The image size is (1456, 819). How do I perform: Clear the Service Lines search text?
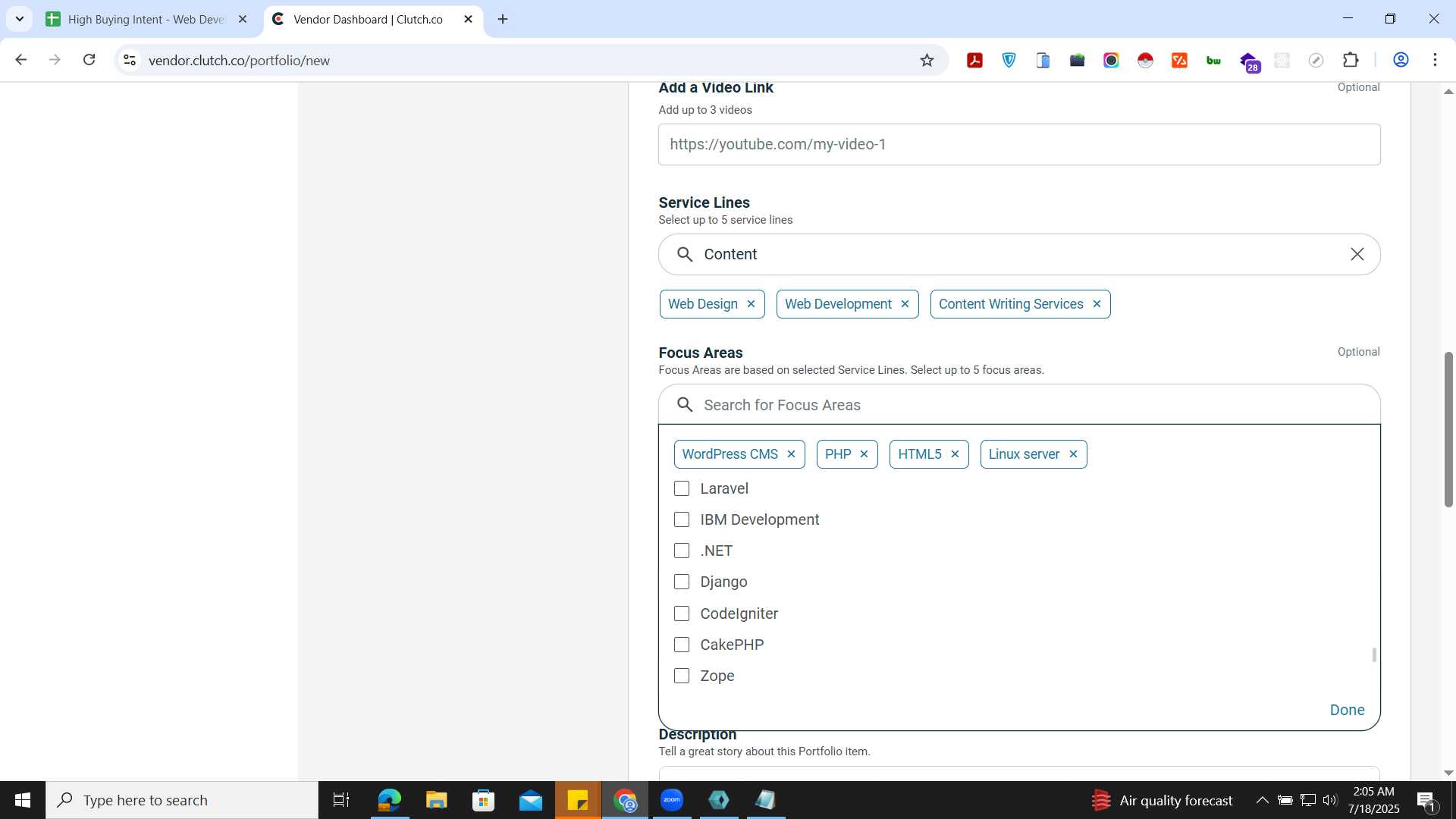point(1357,255)
